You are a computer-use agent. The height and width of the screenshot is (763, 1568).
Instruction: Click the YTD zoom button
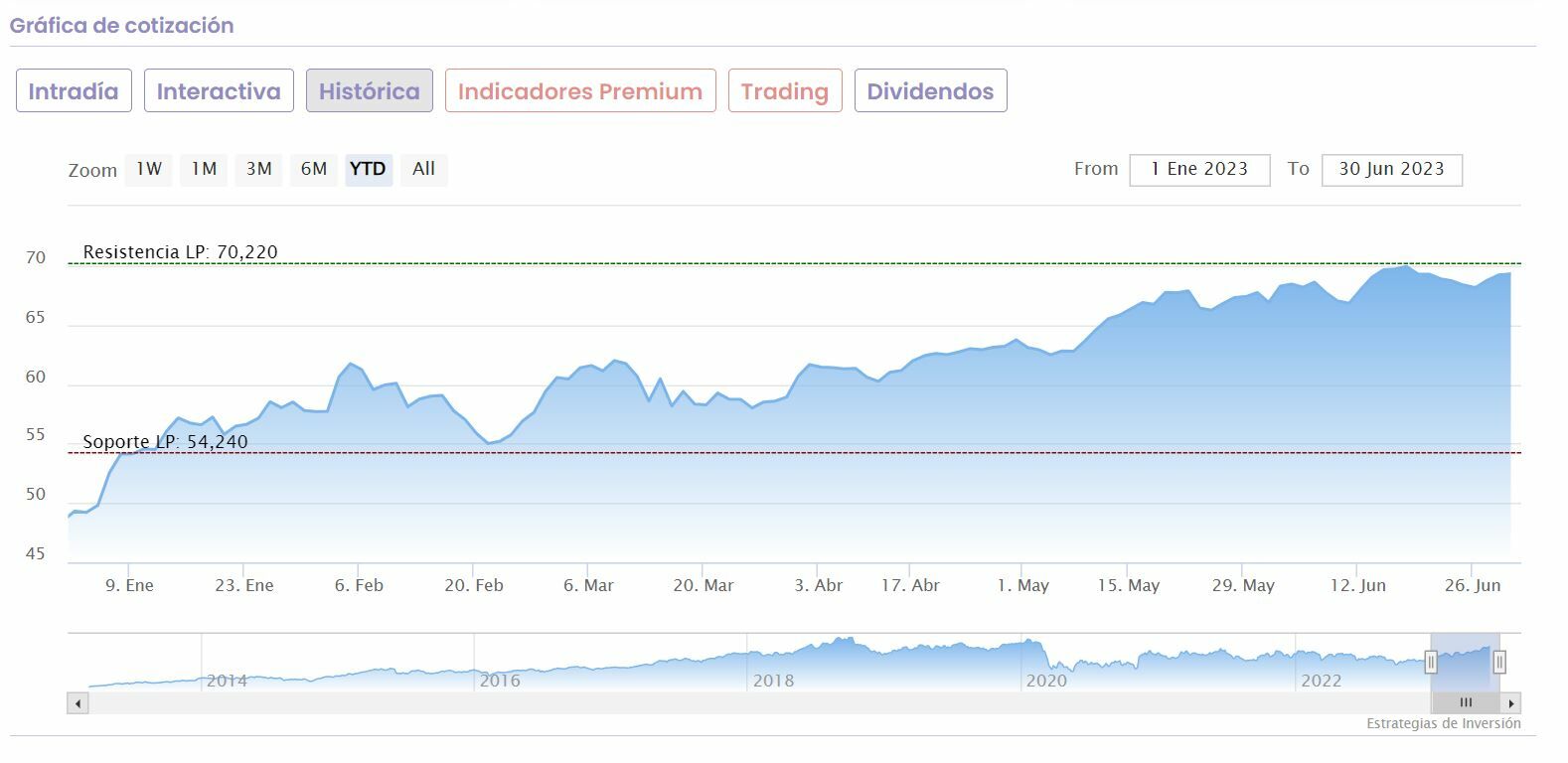(369, 169)
